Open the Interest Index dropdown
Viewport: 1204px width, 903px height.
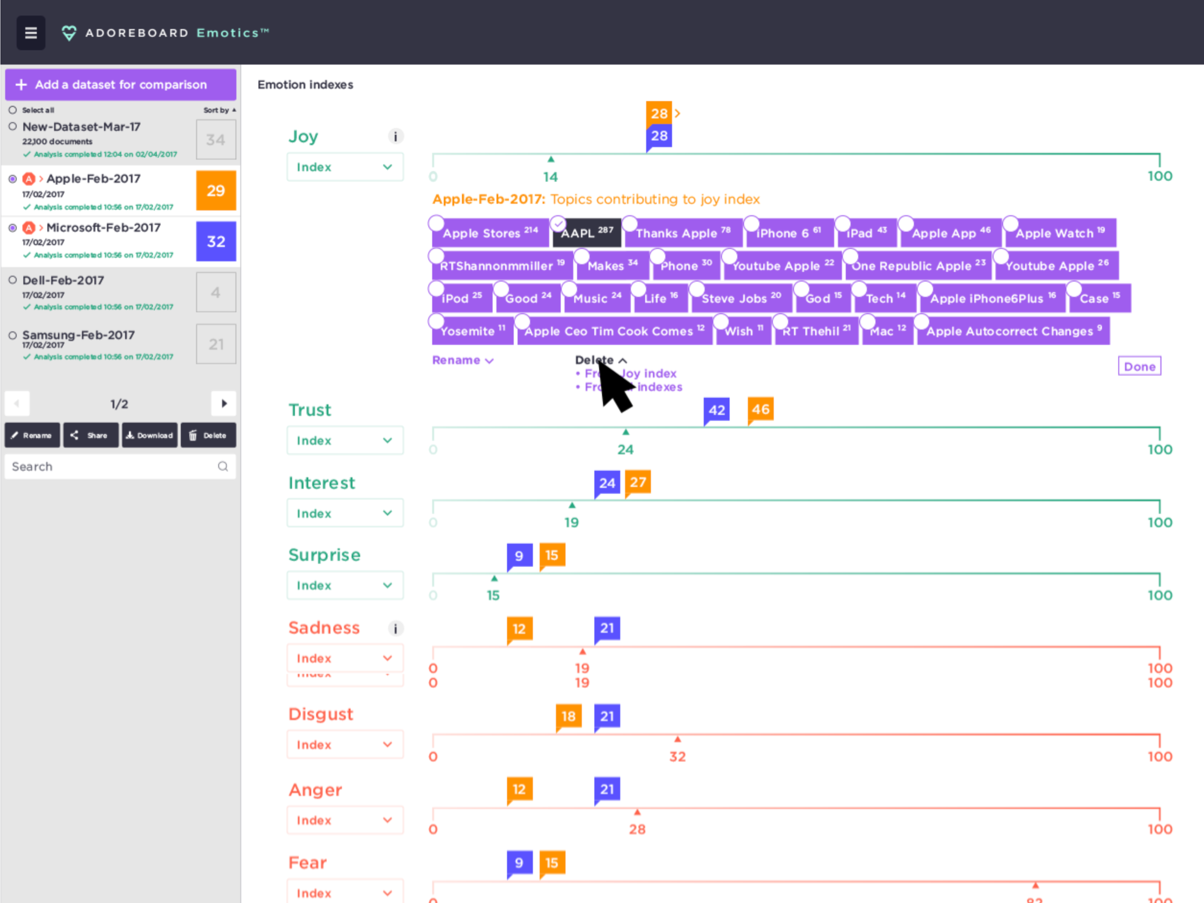pyautogui.click(x=345, y=513)
